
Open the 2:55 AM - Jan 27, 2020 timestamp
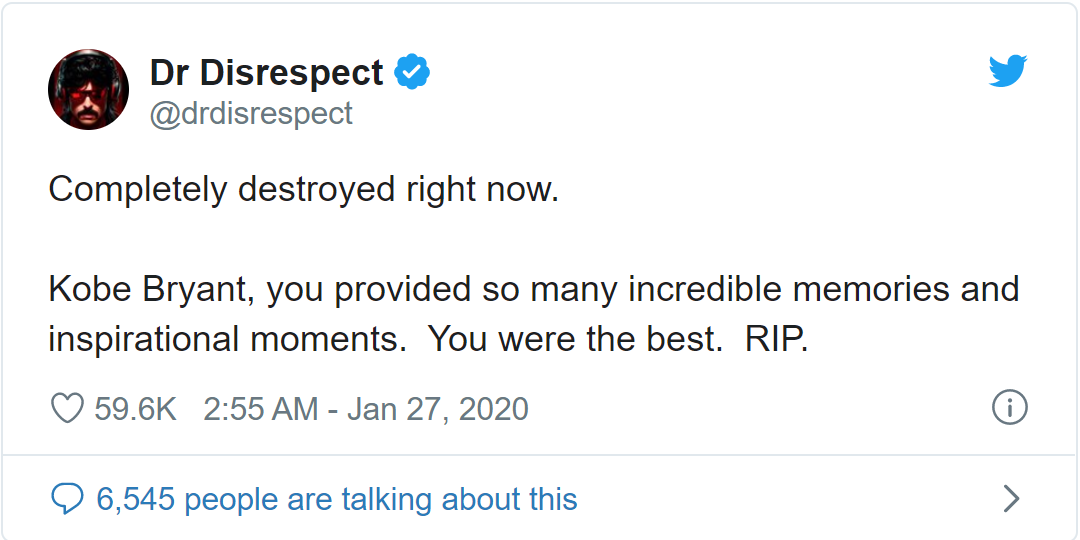pos(366,409)
